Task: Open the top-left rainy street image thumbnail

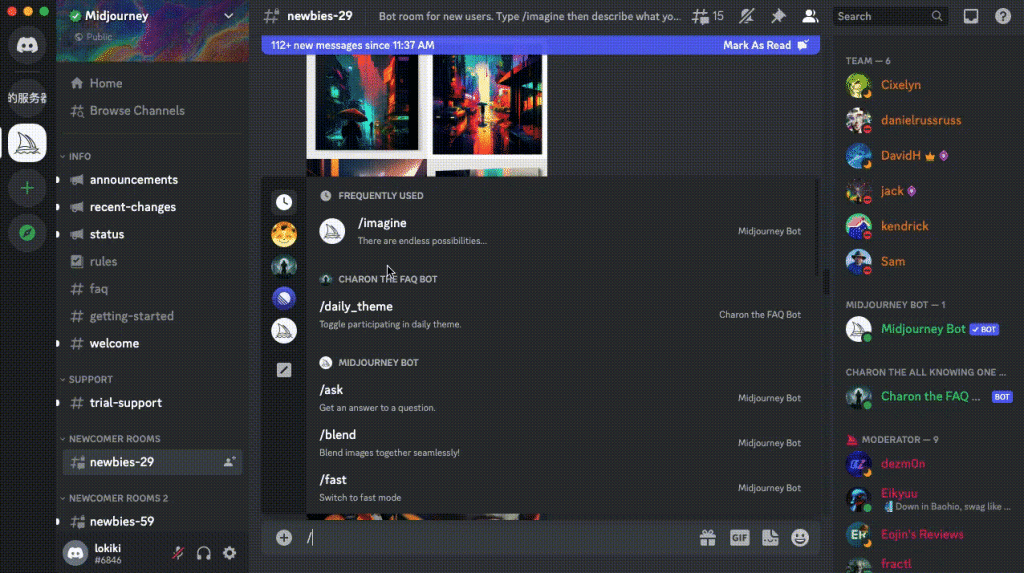Action: [366, 103]
